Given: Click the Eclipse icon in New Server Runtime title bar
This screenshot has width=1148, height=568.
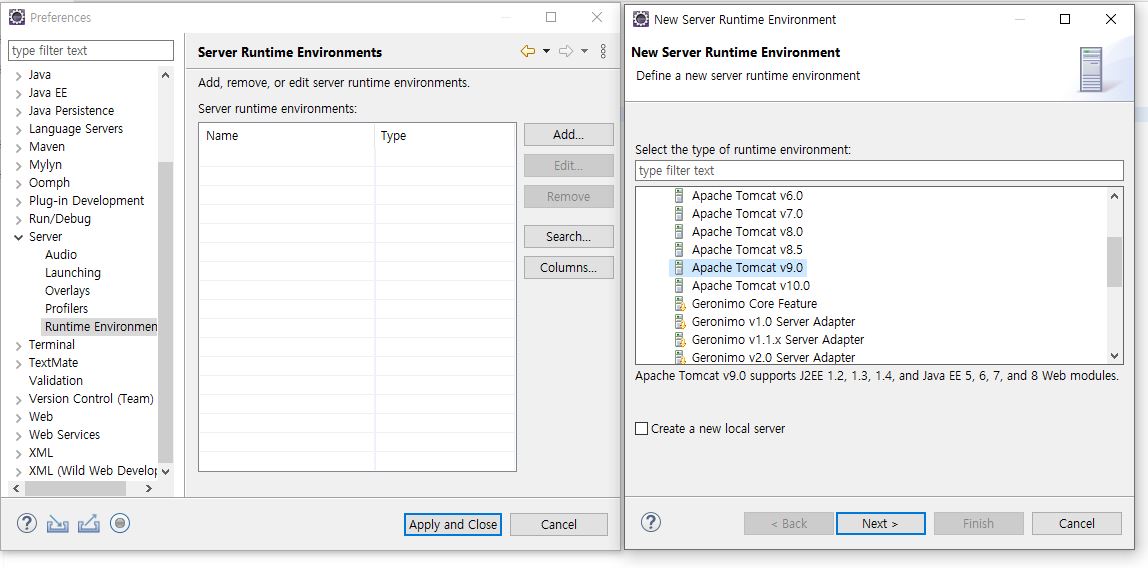Looking at the screenshot, I should click(641, 19).
